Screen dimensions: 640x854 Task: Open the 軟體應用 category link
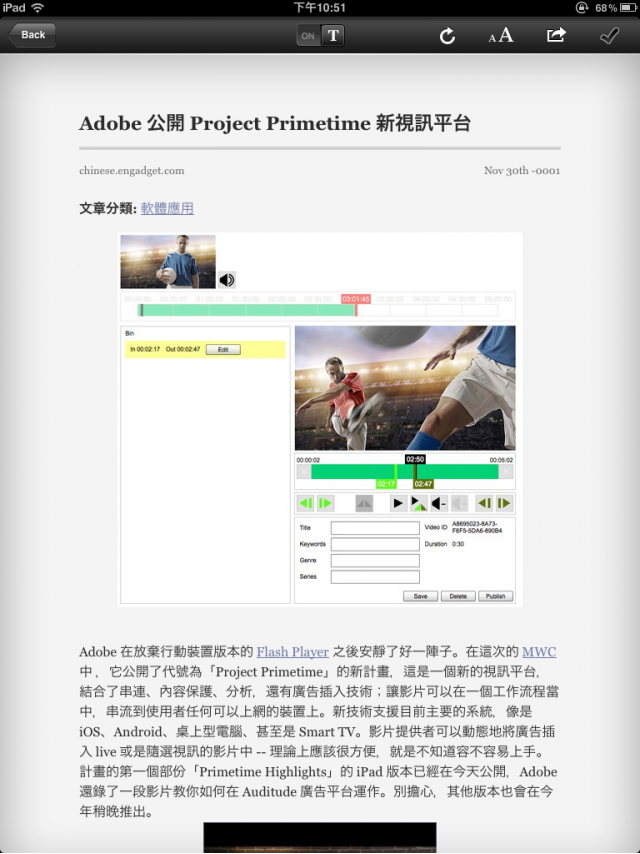click(167, 208)
